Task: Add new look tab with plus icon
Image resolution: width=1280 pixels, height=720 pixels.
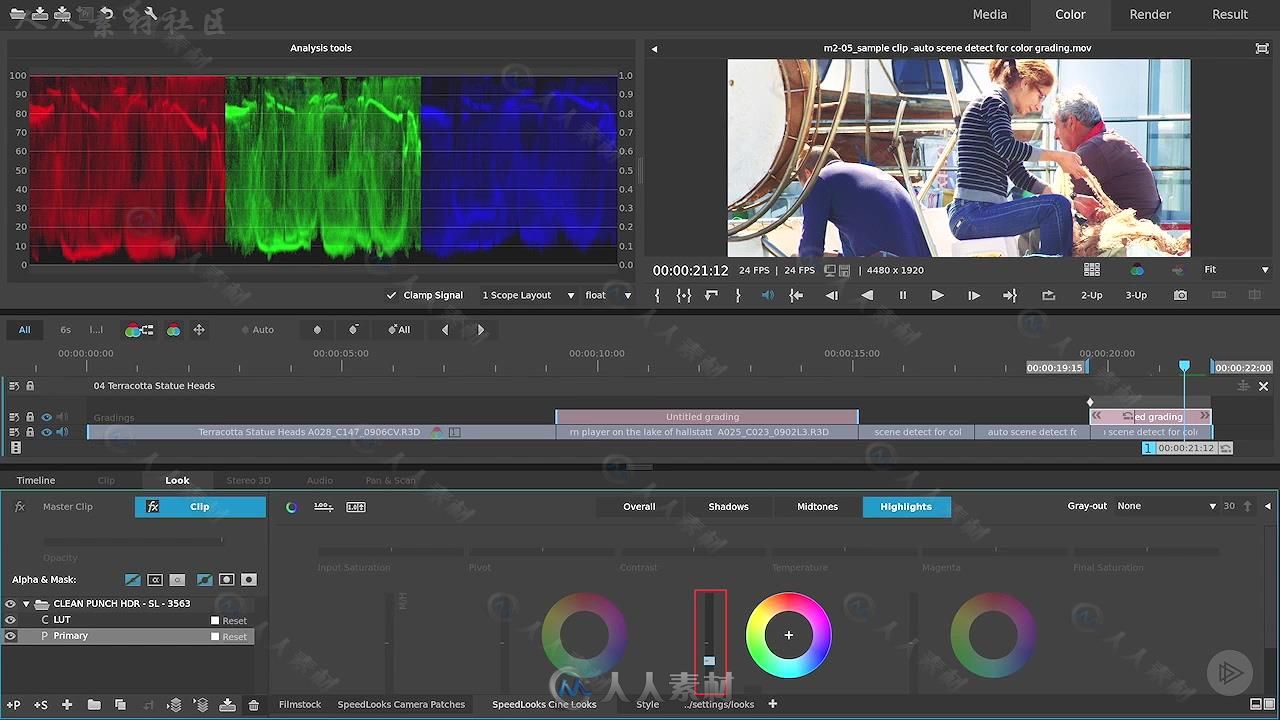Action: click(x=772, y=704)
